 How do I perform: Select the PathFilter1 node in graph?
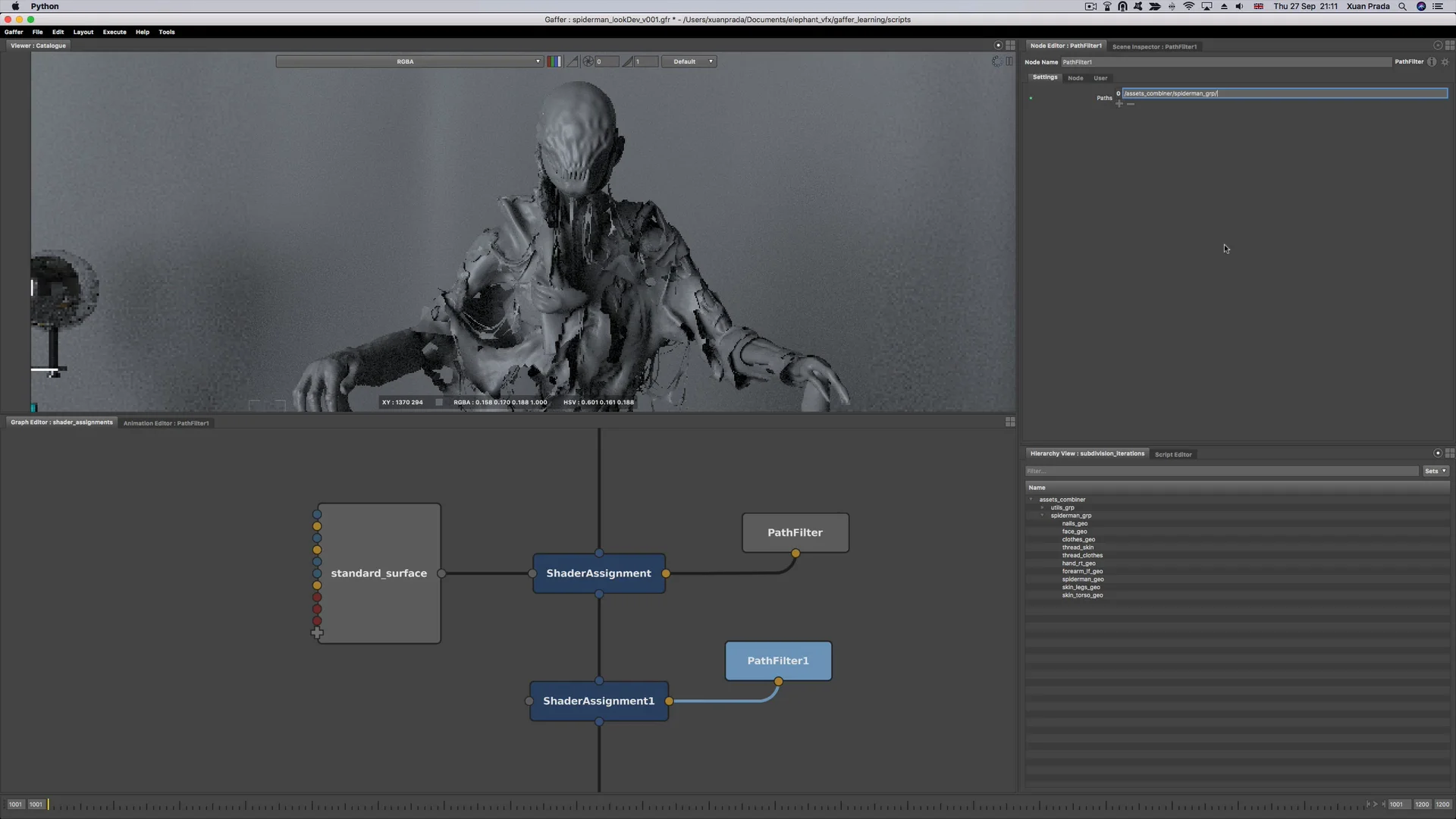[778, 661]
